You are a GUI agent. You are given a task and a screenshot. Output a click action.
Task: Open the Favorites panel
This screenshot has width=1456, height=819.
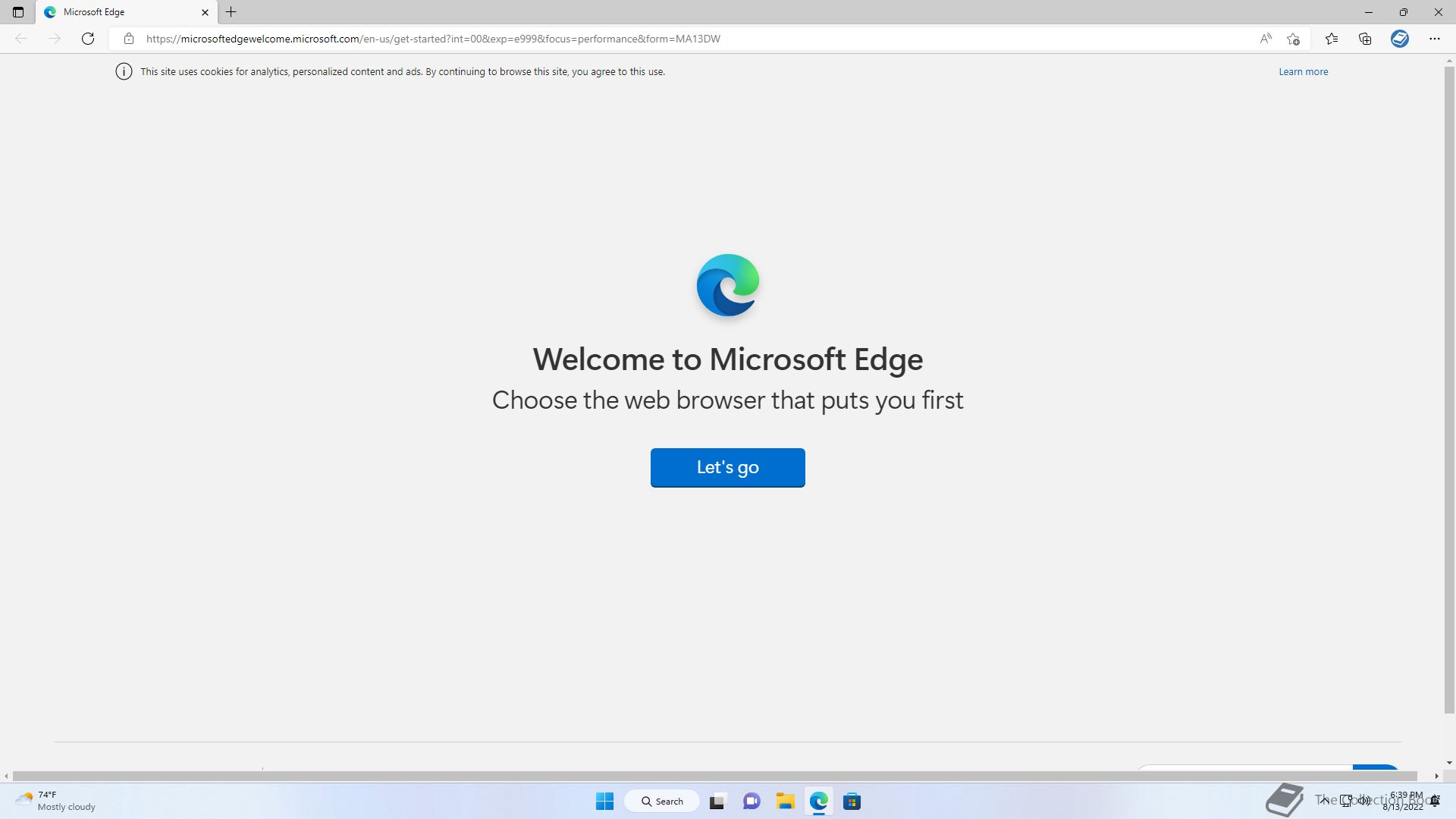coord(1332,39)
